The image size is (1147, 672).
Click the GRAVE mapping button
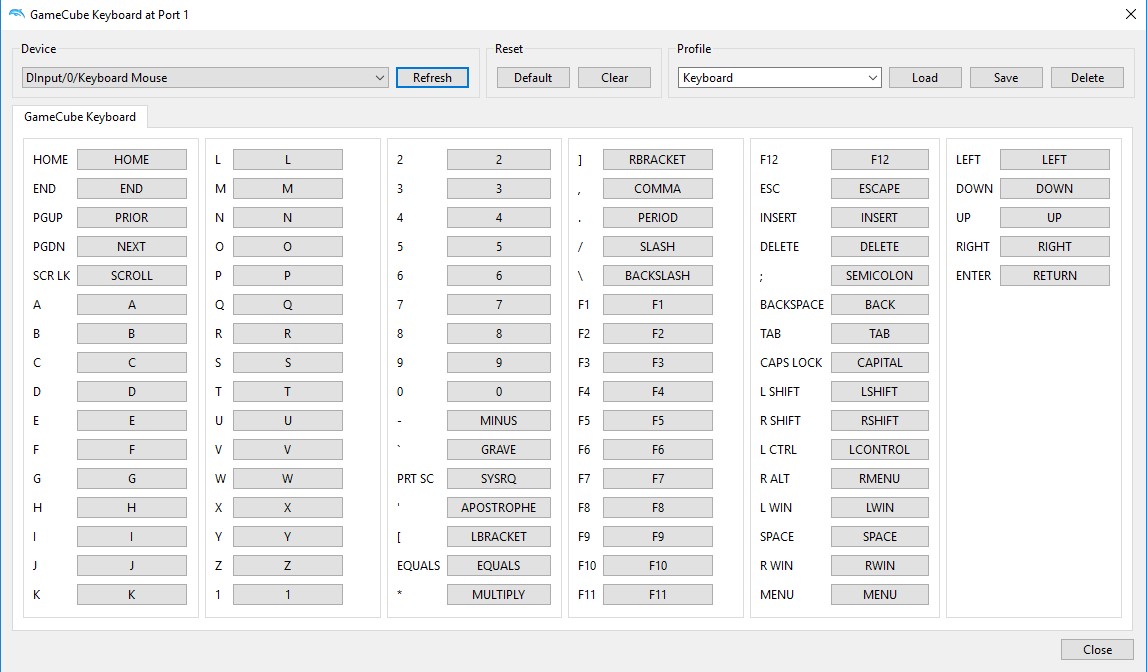tap(499, 450)
